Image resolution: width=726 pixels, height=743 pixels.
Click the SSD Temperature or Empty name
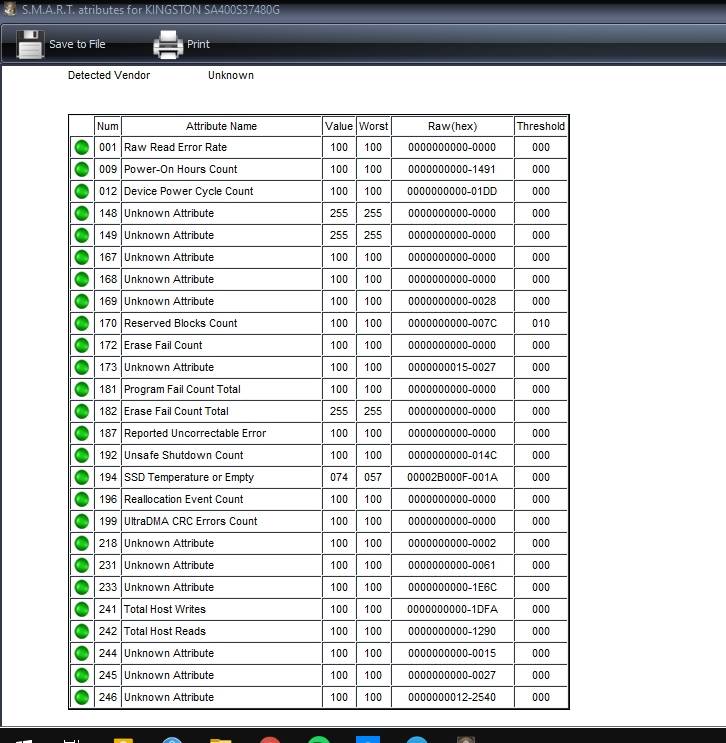click(x=189, y=477)
